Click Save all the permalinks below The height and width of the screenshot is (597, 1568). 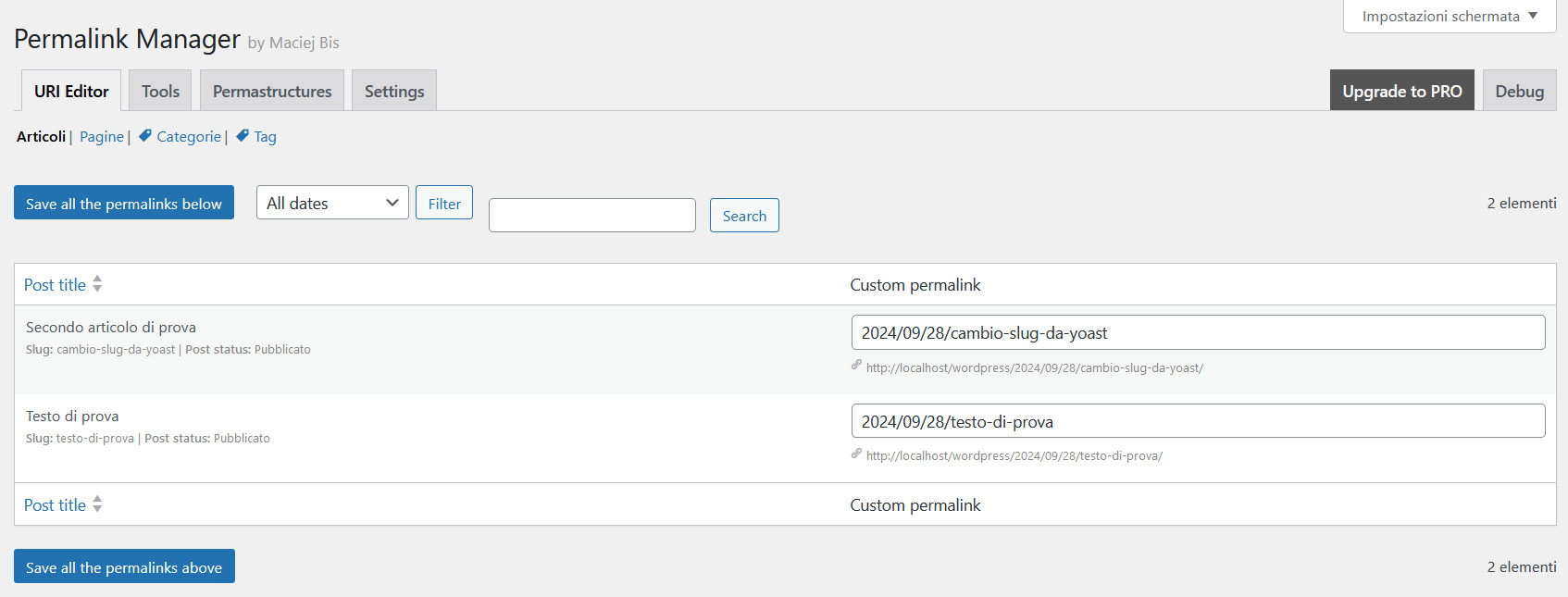(124, 203)
